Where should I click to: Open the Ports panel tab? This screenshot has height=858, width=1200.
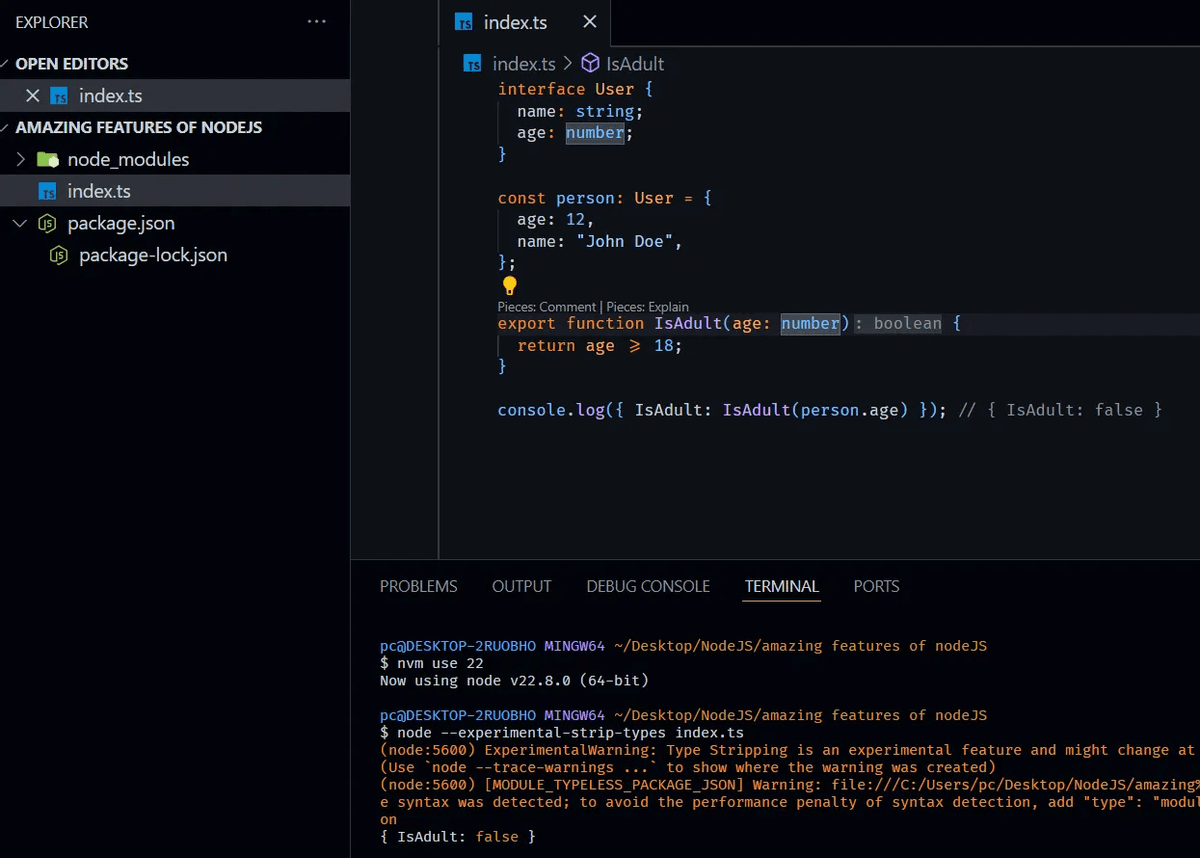[x=876, y=586]
